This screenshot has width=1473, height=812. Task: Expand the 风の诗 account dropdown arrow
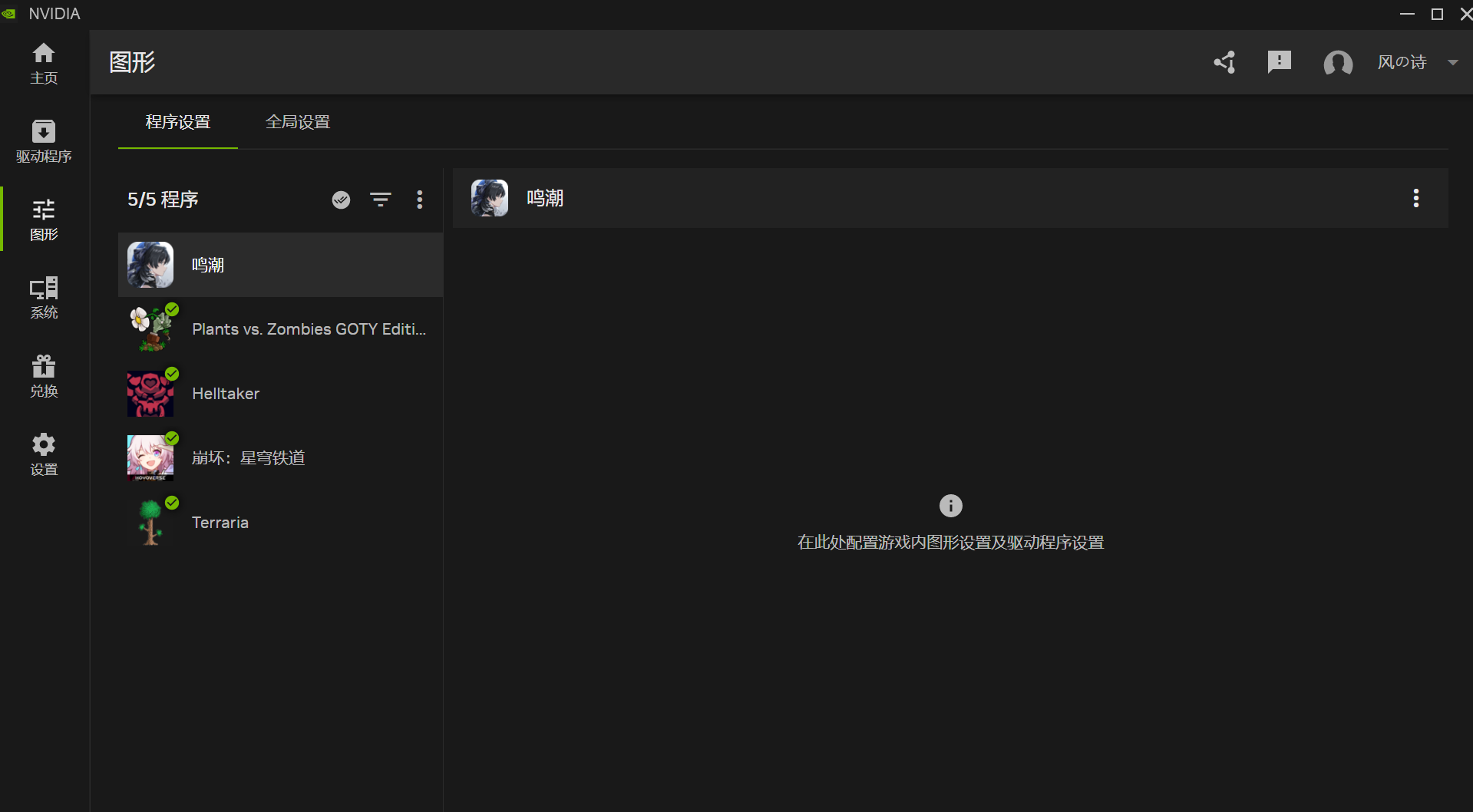[x=1452, y=62]
